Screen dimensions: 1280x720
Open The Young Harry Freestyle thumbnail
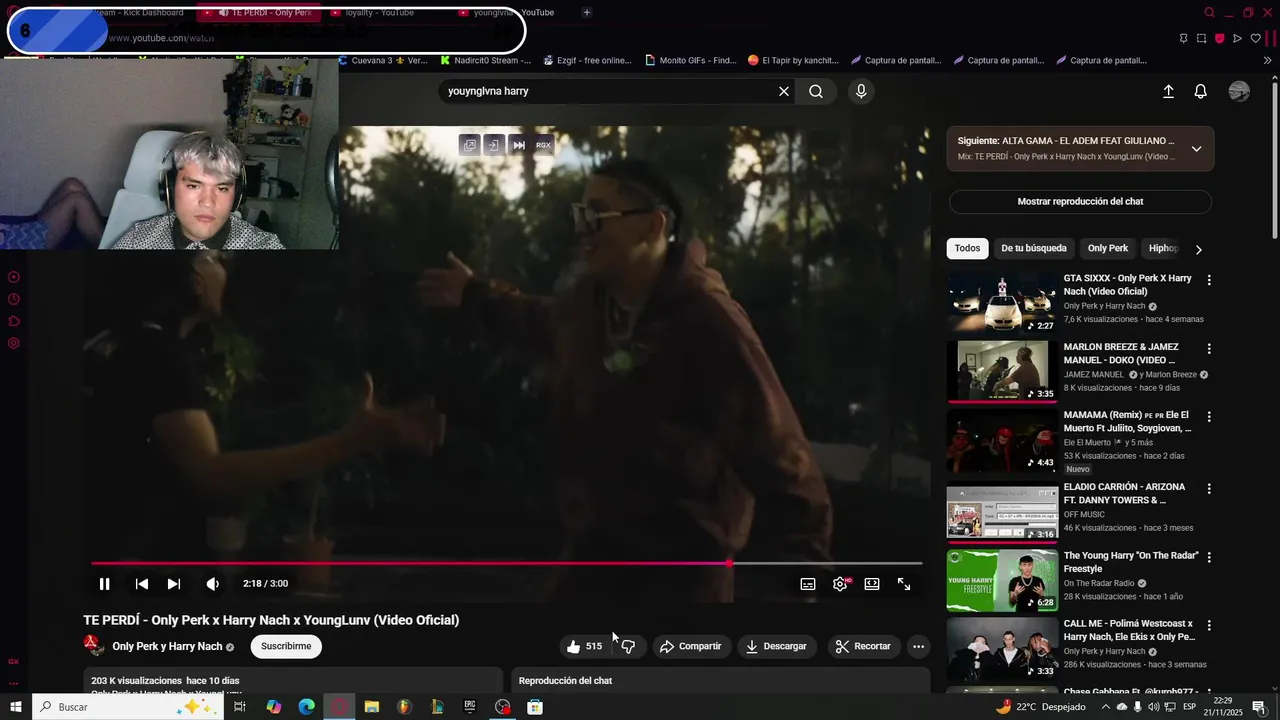click(1002, 580)
